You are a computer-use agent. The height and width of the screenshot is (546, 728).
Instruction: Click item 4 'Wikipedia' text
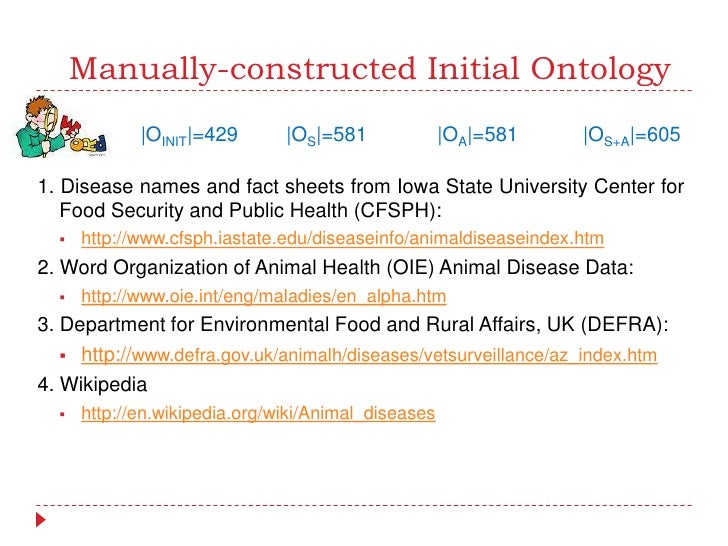pyautogui.click(x=104, y=384)
